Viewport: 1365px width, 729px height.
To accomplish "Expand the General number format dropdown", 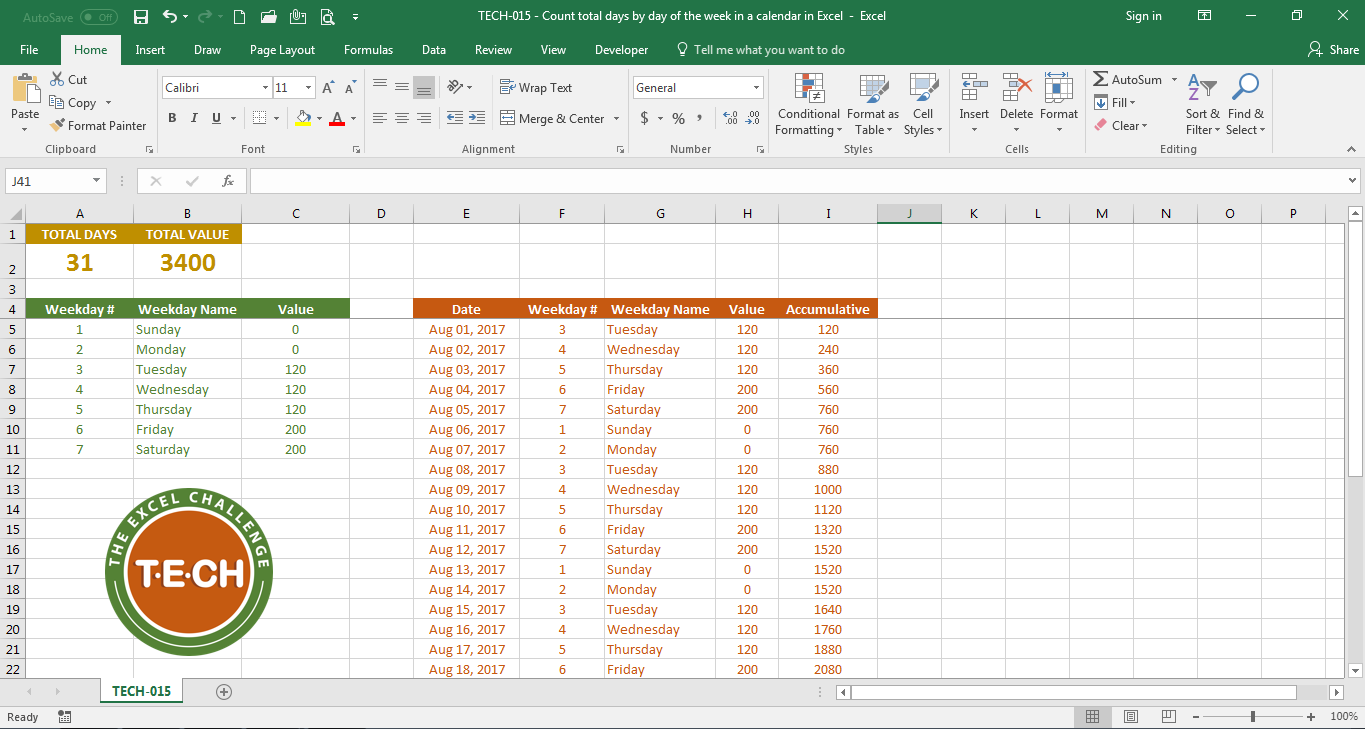I will coord(756,88).
